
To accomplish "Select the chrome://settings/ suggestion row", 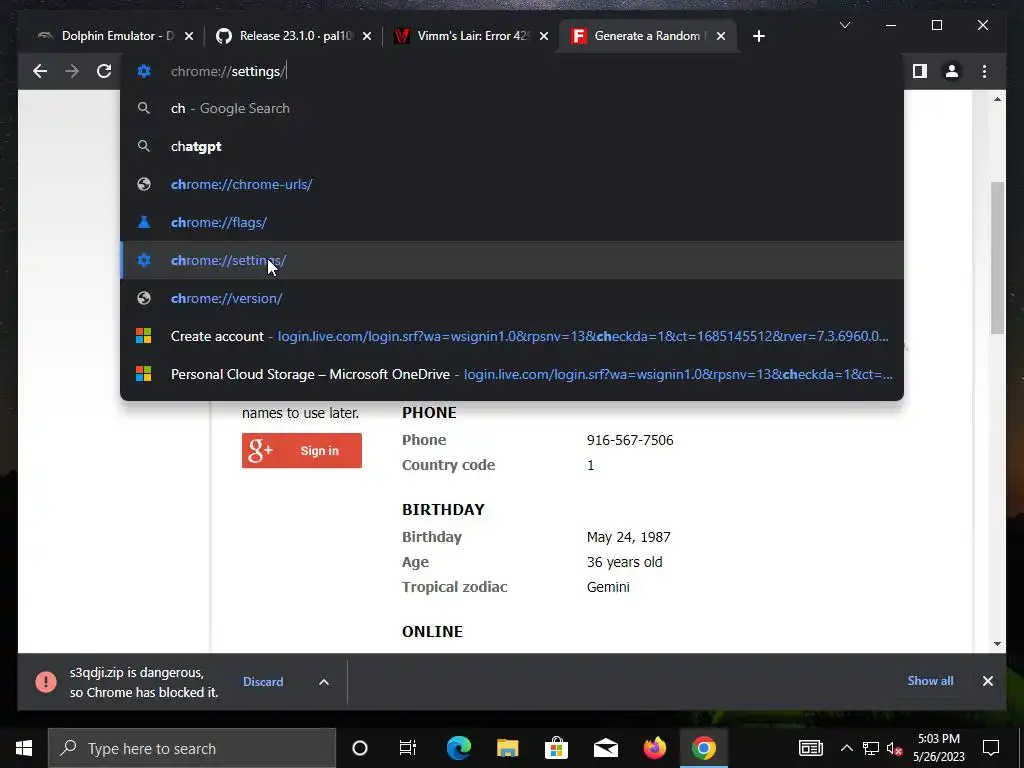I will point(512,260).
